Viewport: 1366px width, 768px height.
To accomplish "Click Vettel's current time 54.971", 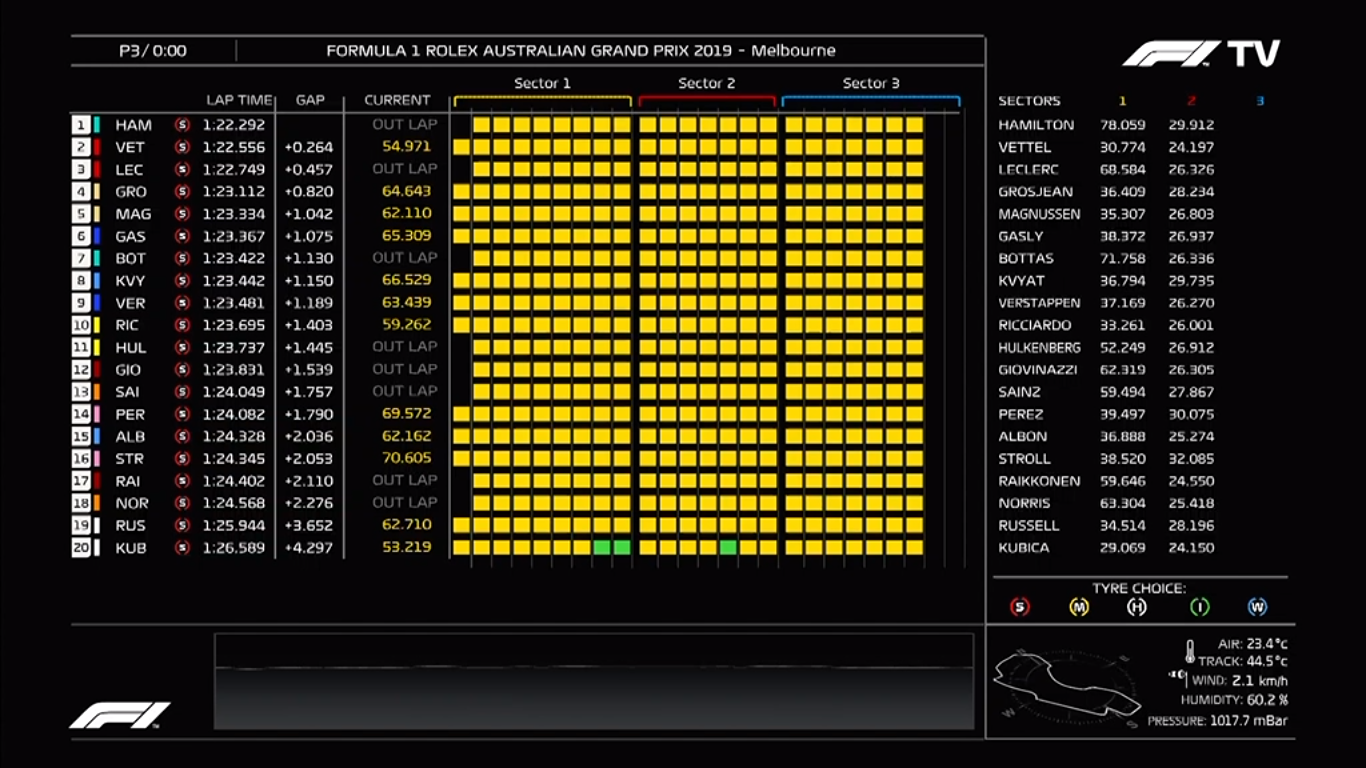I will (x=406, y=147).
